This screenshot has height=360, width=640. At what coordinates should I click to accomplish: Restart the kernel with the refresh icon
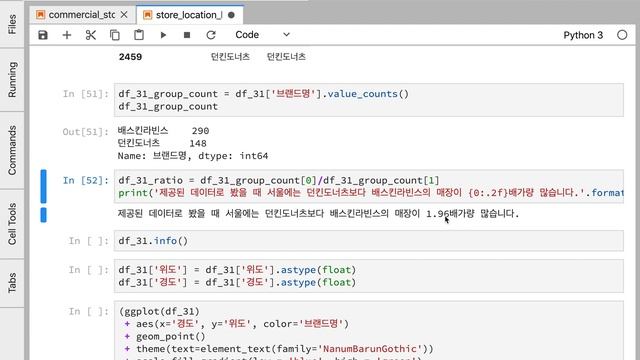click(x=211, y=35)
